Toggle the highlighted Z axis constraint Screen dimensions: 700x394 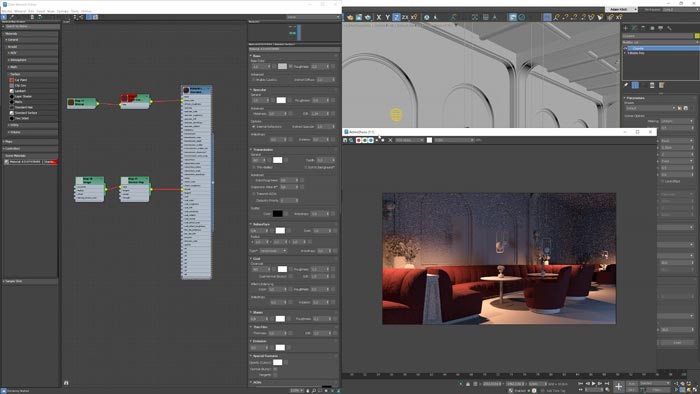tap(396, 17)
